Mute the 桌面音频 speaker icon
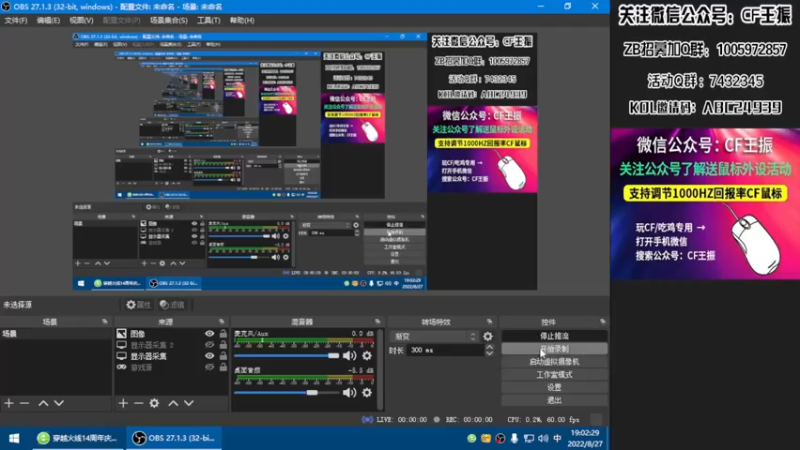800x450 pixels. click(349, 392)
